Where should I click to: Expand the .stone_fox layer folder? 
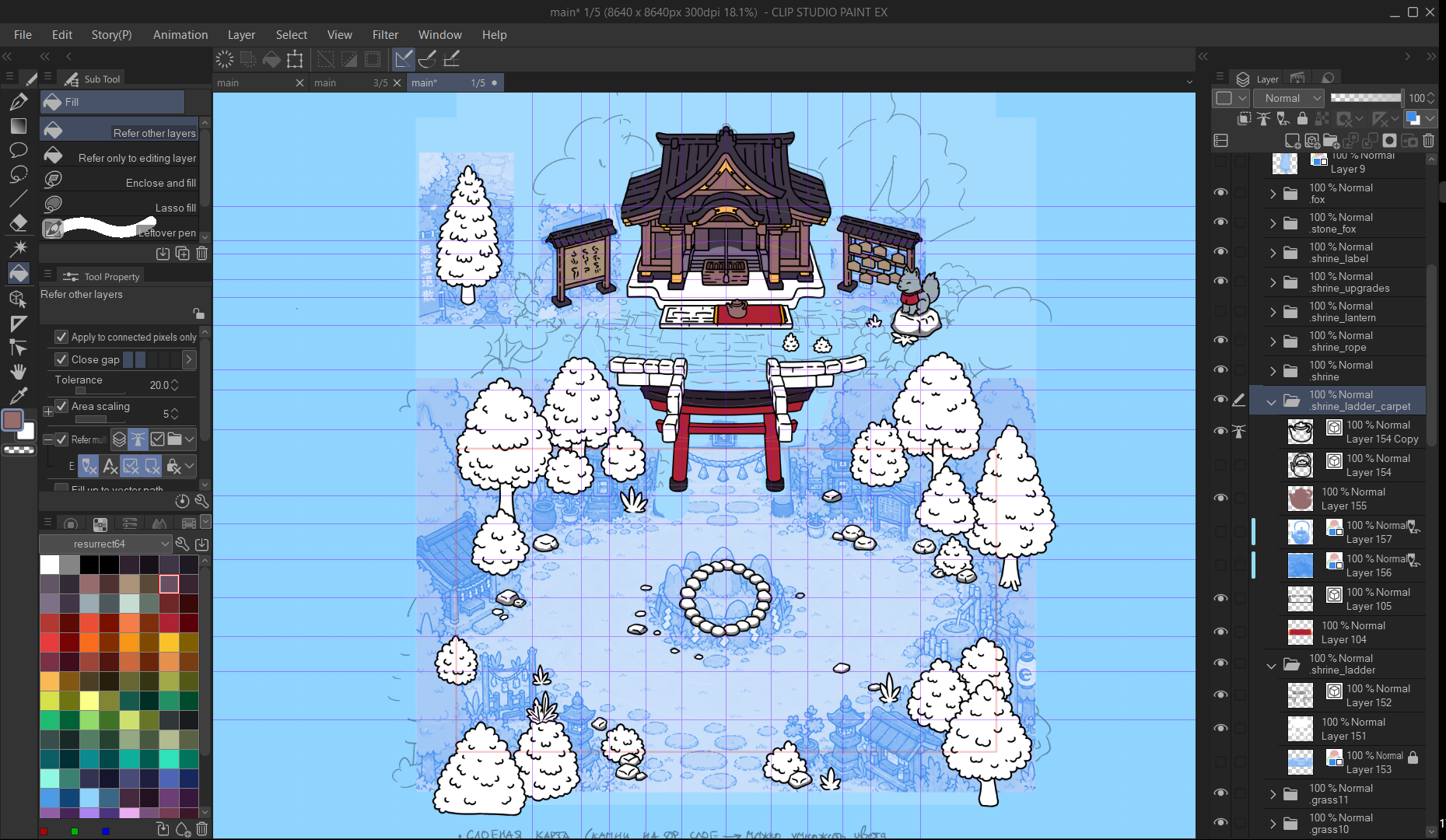[x=1273, y=223]
